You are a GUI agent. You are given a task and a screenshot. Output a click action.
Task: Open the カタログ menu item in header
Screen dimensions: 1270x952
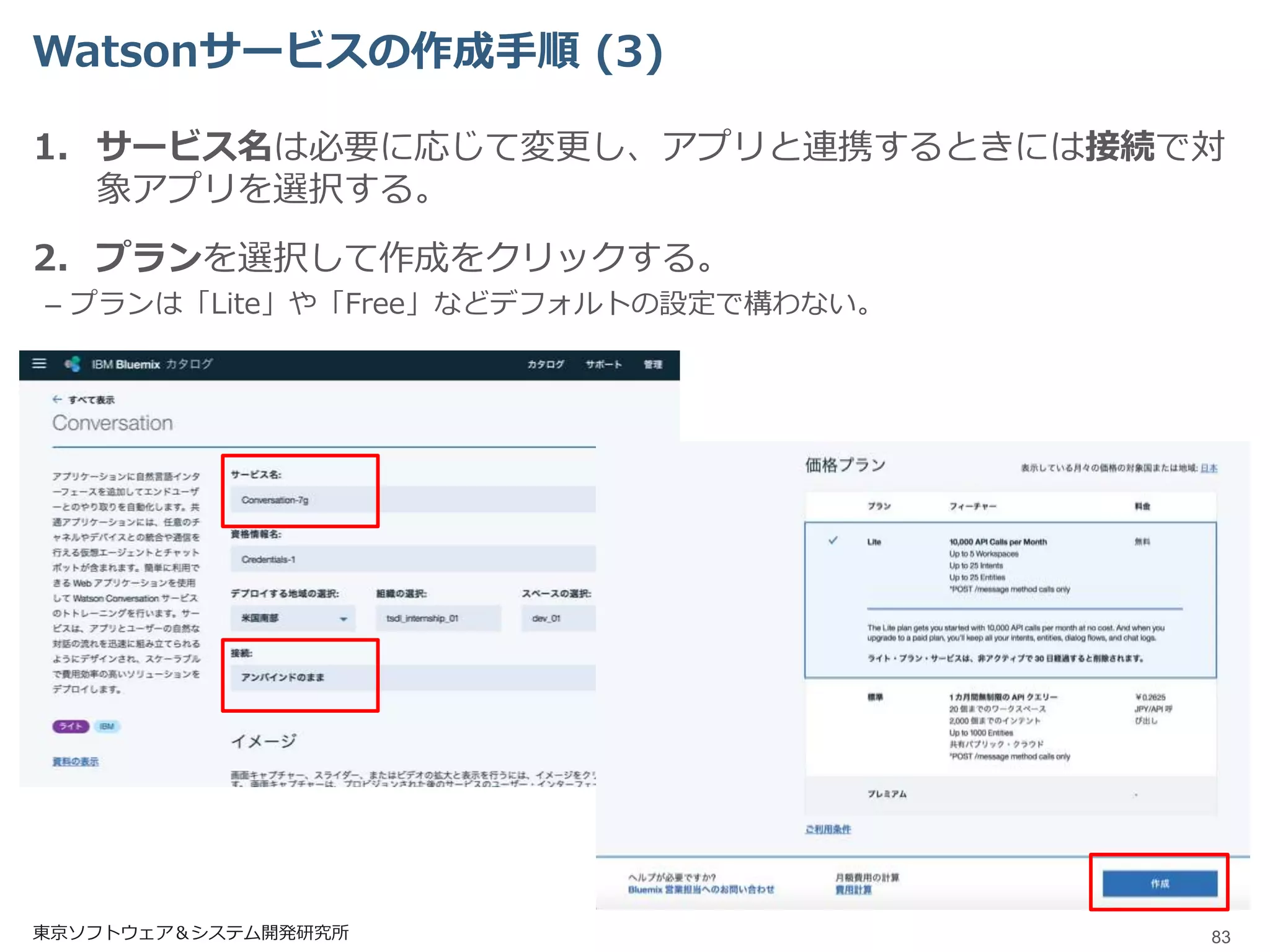pos(546,364)
